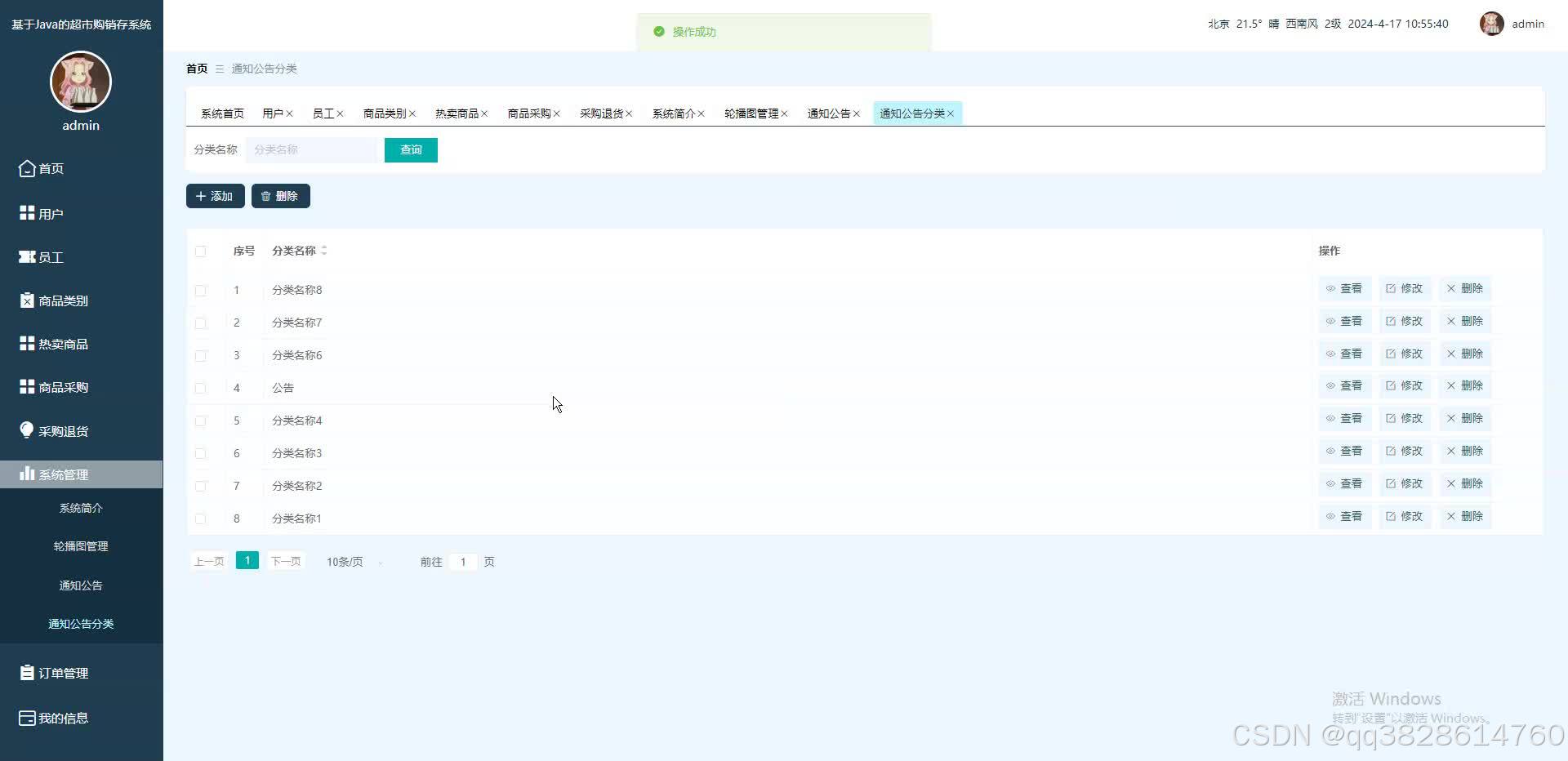Click the grid icon beside 热卖商品
This screenshot has height=761, width=1568.
tap(27, 344)
